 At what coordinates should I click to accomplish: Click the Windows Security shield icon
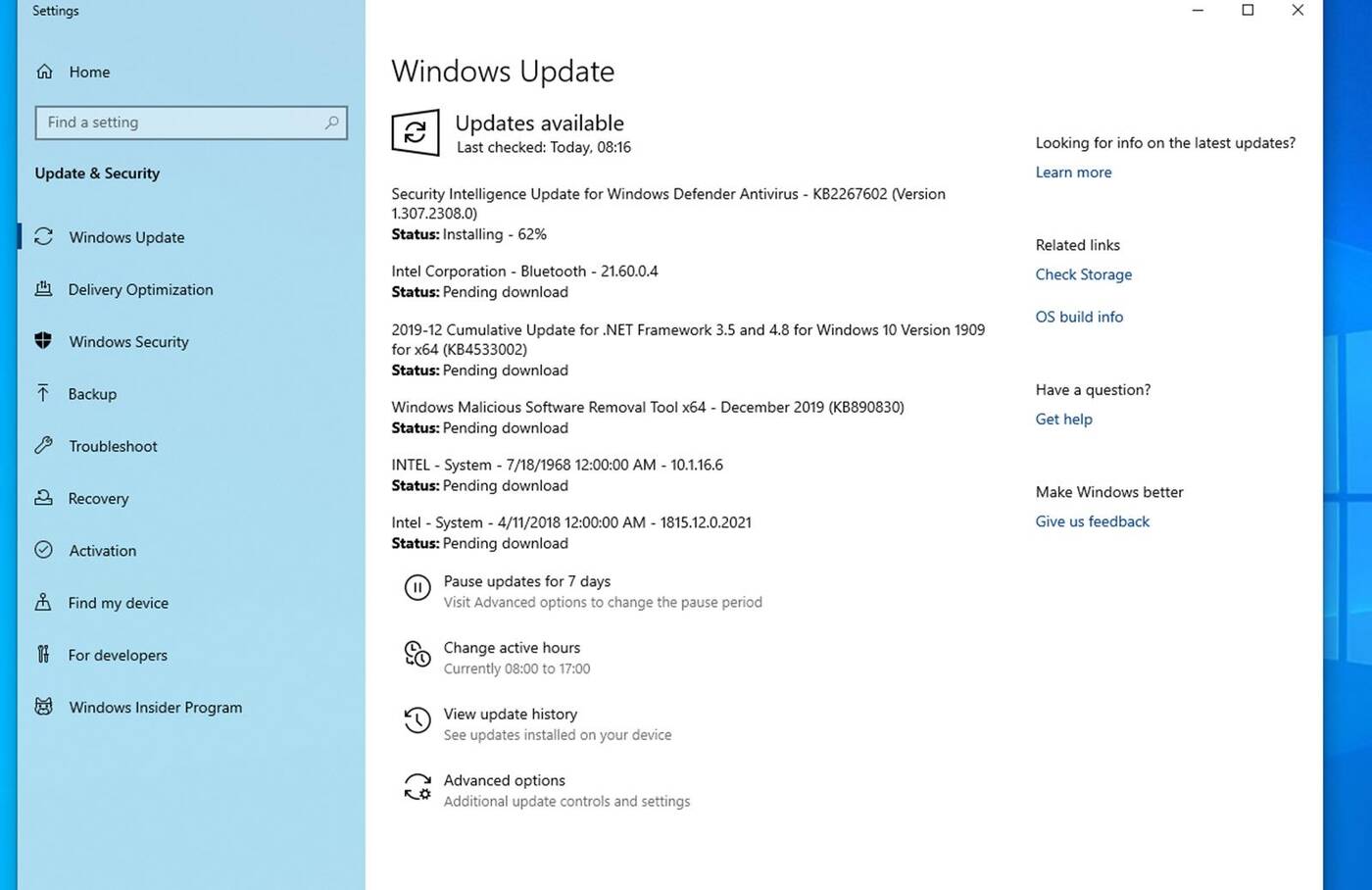pyautogui.click(x=43, y=341)
